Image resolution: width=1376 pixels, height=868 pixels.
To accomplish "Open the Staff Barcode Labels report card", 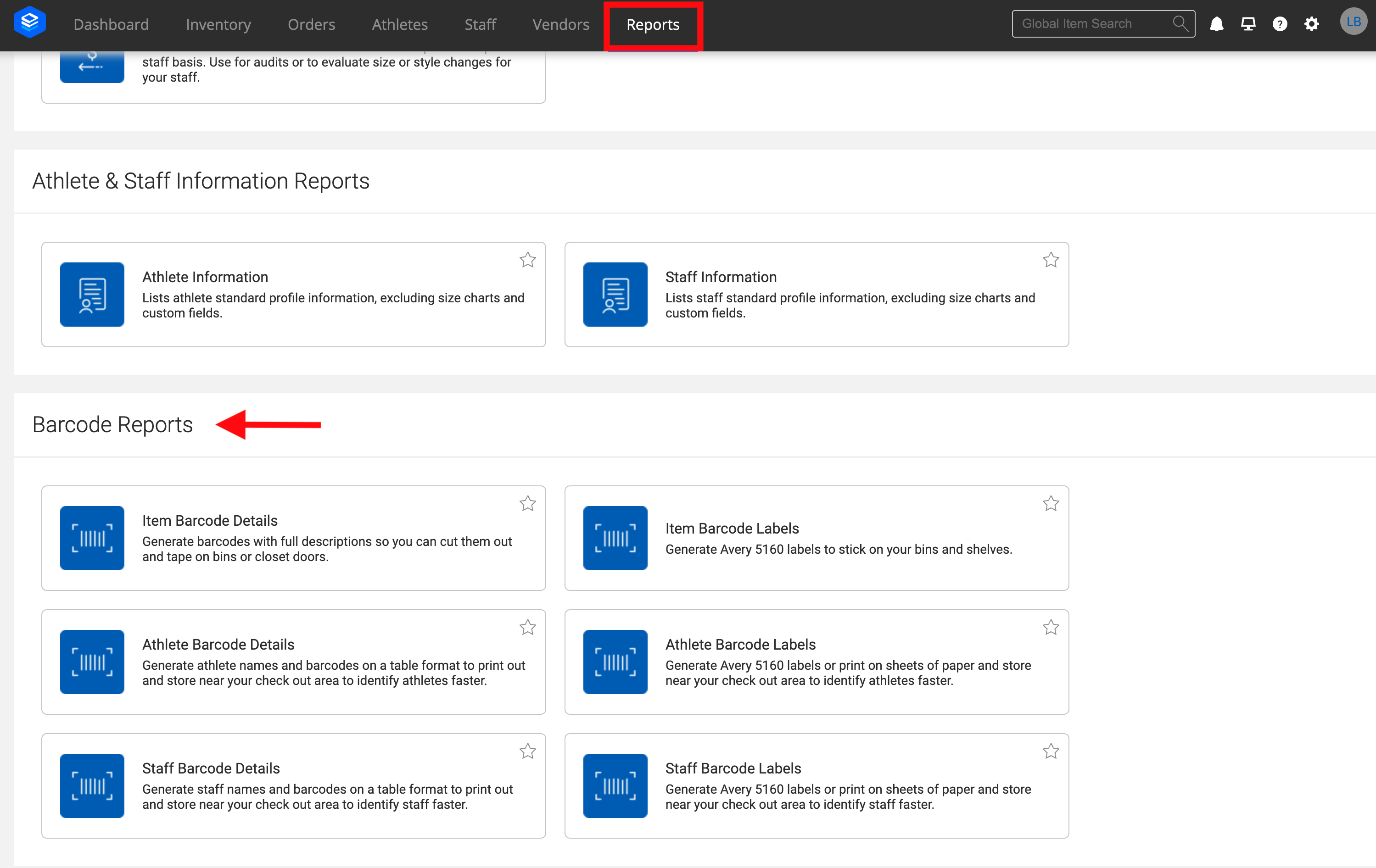I will tap(816, 786).
